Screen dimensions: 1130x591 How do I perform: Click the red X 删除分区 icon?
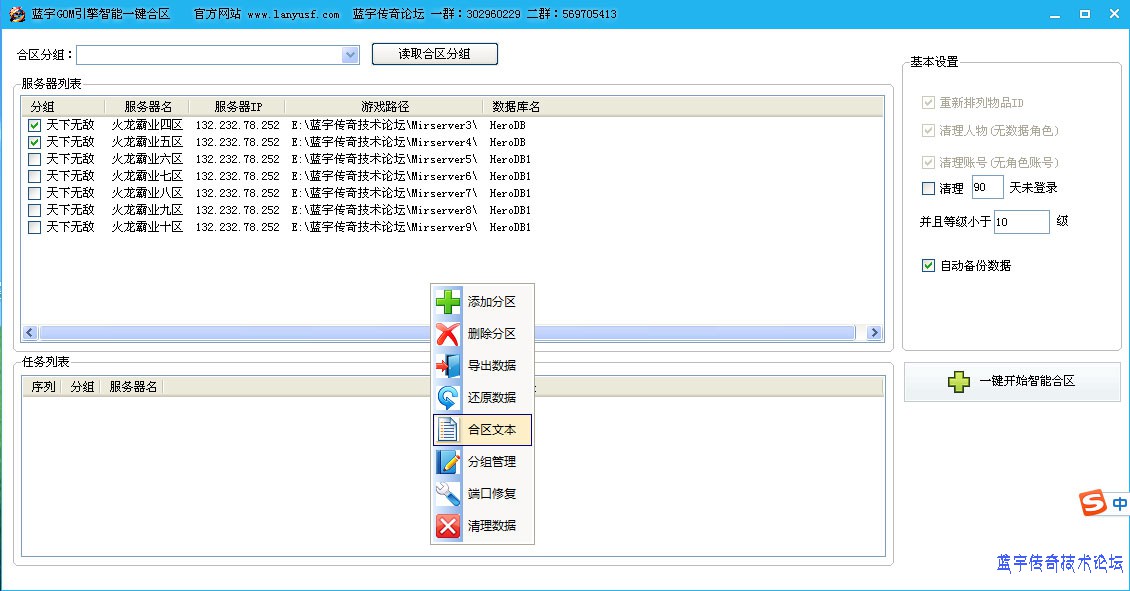coord(448,334)
